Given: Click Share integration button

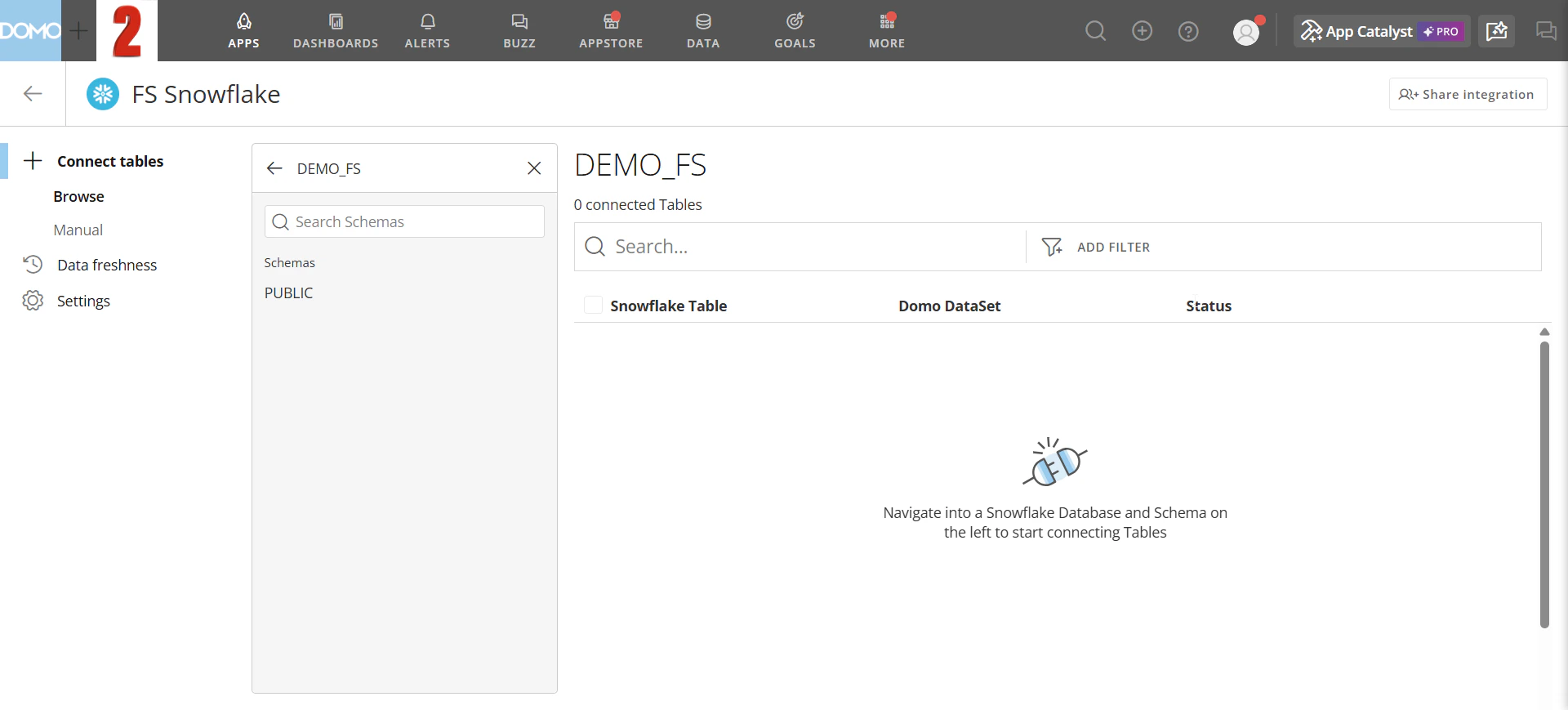Looking at the screenshot, I should click(1468, 94).
